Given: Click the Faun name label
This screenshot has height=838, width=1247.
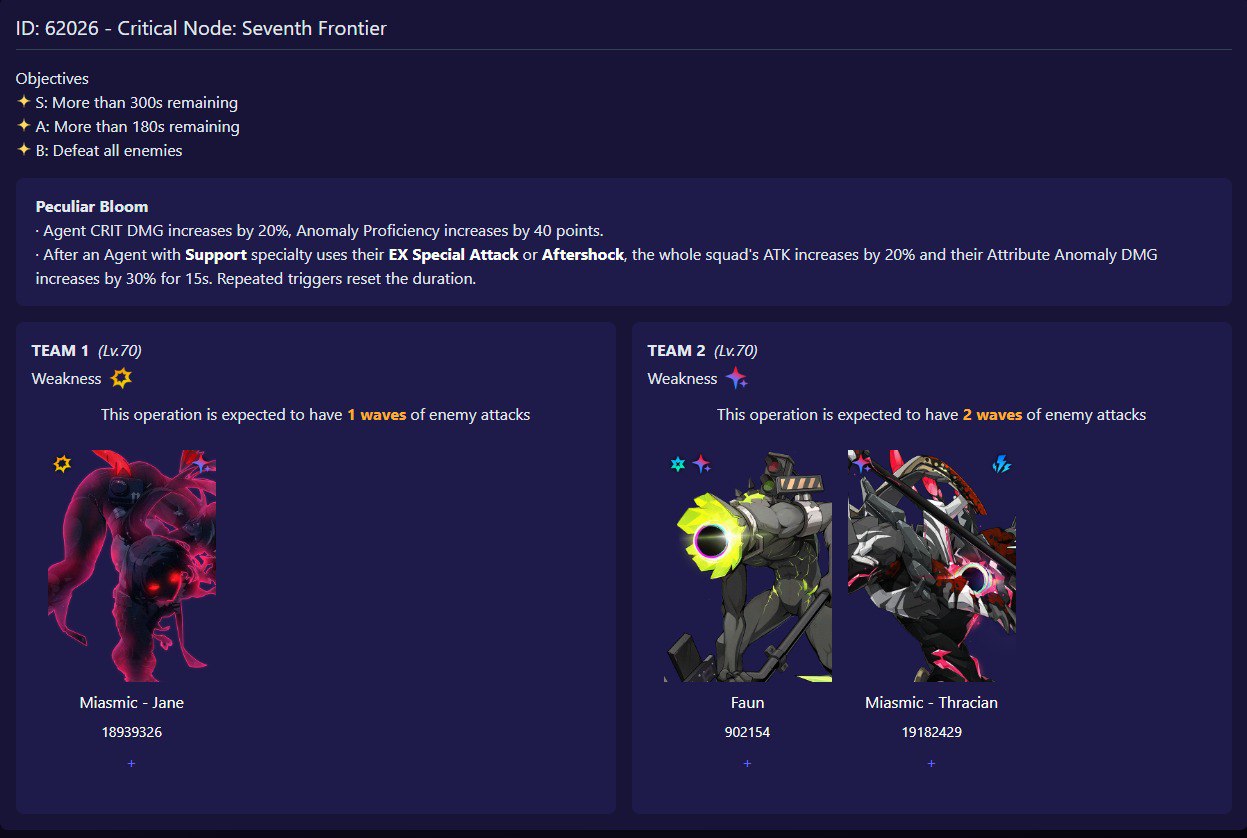Looking at the screenshot, I should [747, 702].
